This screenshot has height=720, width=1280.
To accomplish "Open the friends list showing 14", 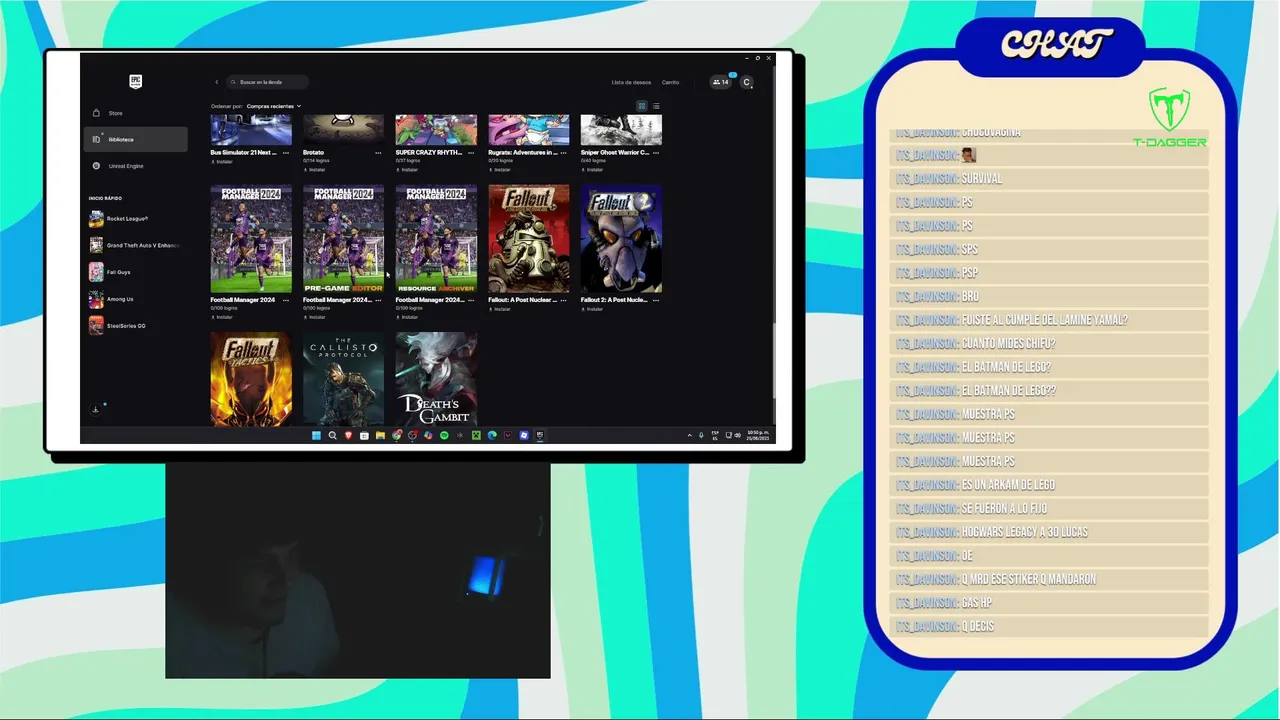I will tap(720, 82).
